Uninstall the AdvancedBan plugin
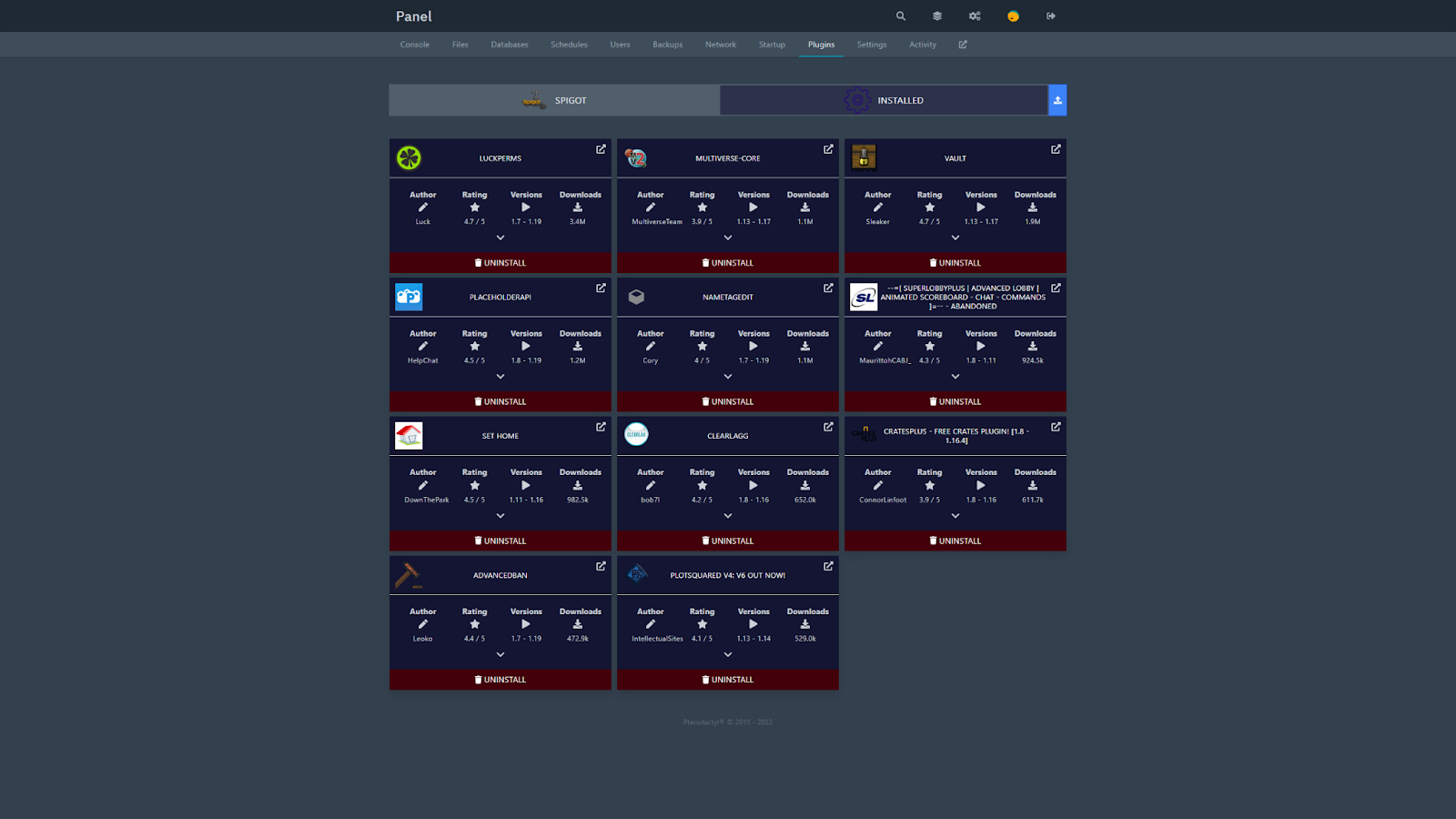This screenshot has height=819, width=1456. pos(500,680)
